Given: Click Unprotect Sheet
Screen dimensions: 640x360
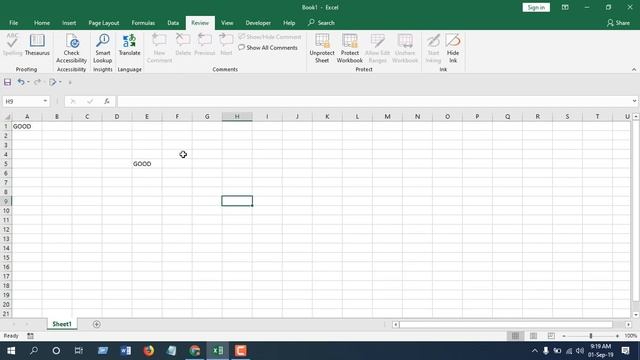Looking at the screenshot, I should pos(322,48).
